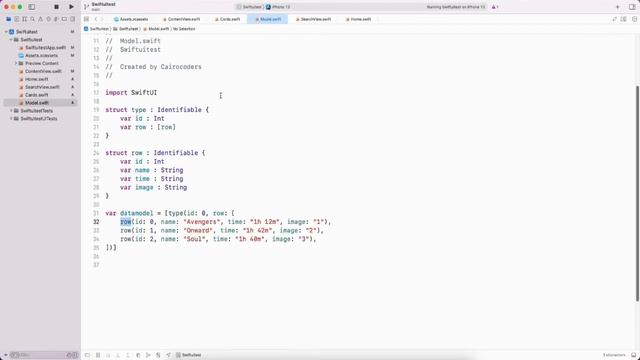Click datamodel variable on line 31

coord(136,213)
